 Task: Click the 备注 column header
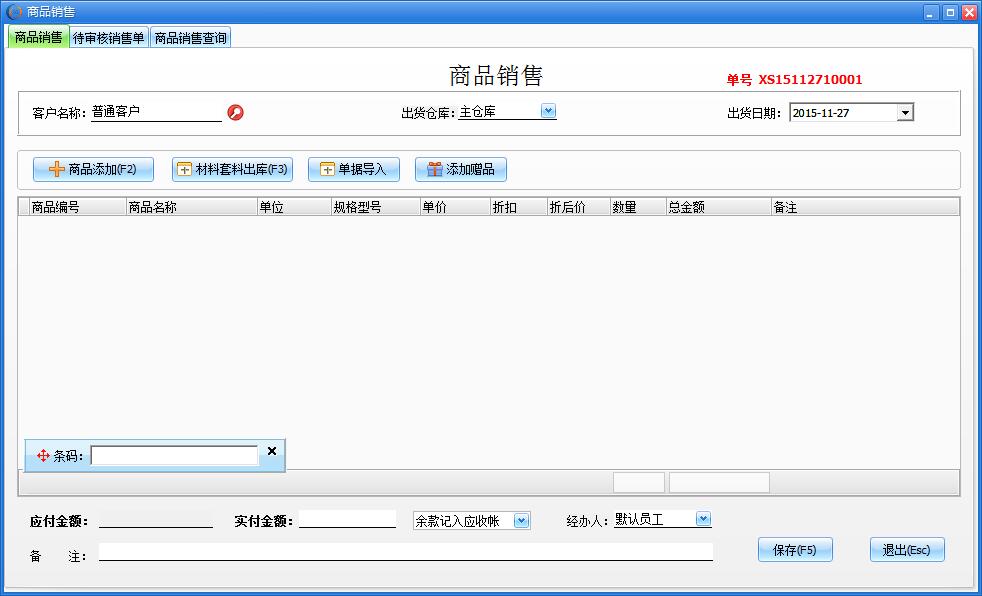(x=865, y=207)
